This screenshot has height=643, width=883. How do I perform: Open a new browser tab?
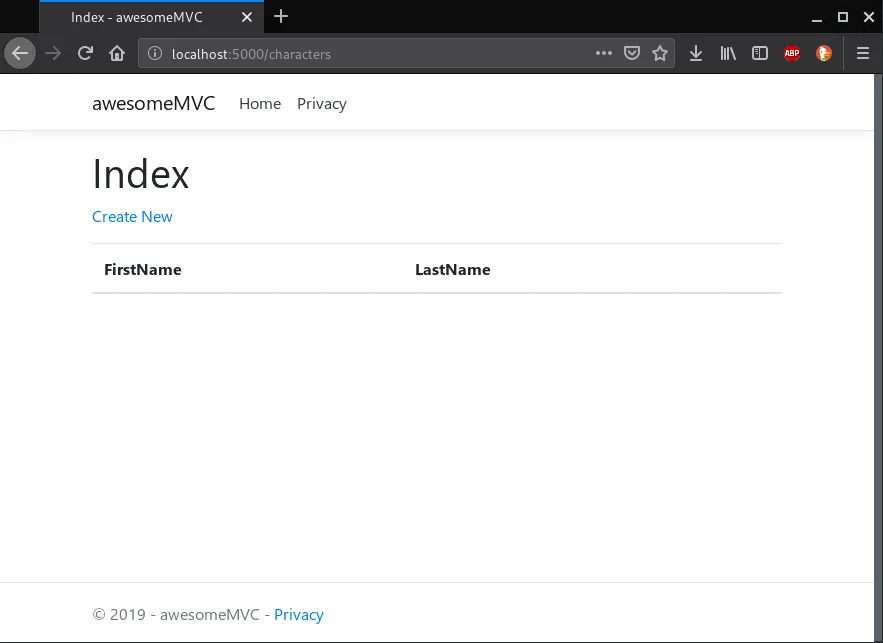280,17
